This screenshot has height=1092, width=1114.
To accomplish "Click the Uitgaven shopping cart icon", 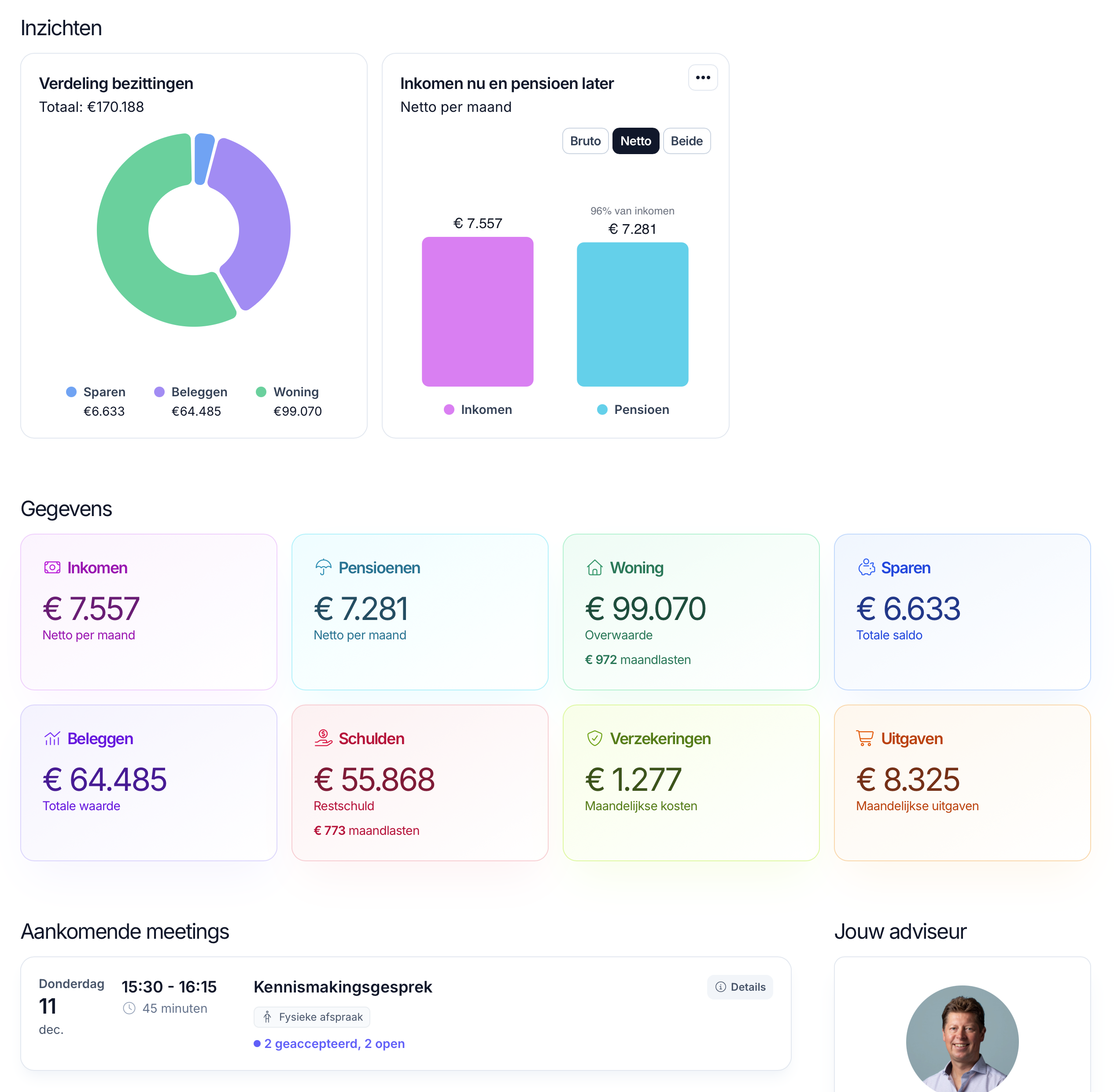I will pos(864,738).
